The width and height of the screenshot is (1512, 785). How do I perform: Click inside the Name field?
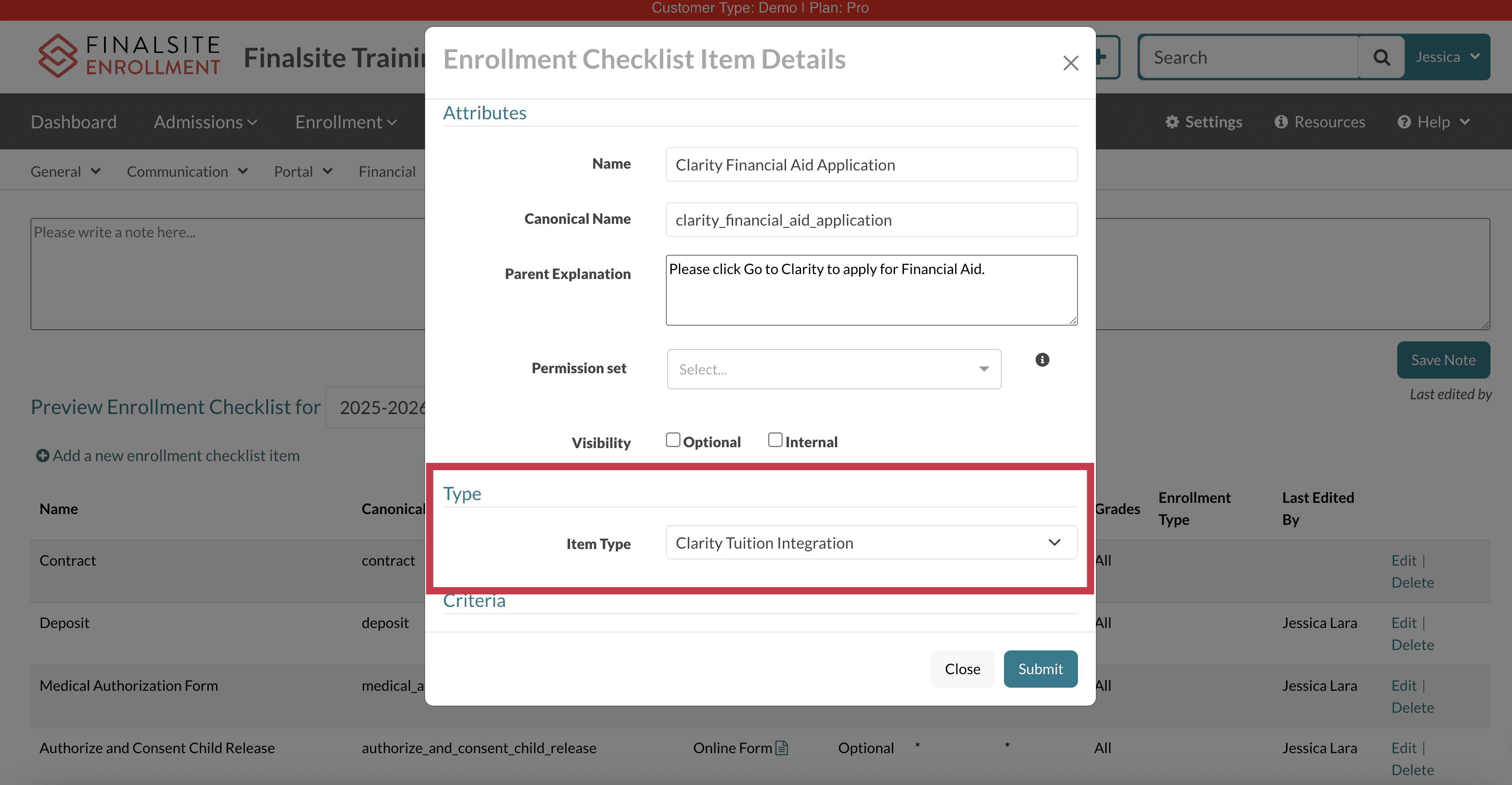(x=871, y=164)
